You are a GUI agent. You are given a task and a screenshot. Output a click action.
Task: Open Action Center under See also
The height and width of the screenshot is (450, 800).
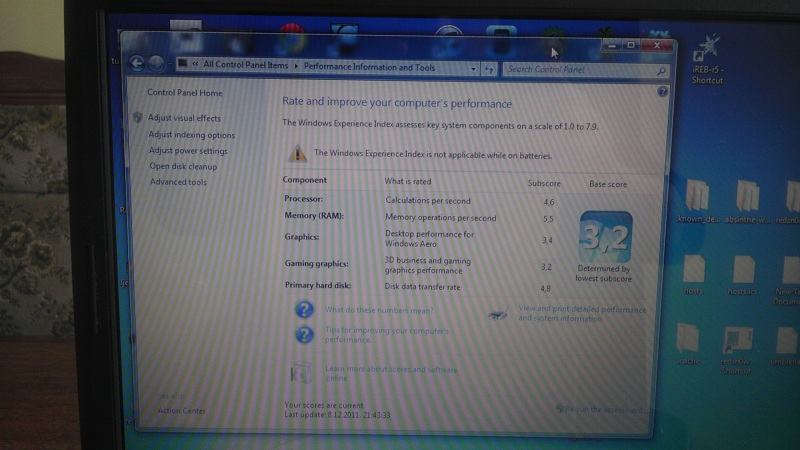(181, 411)
